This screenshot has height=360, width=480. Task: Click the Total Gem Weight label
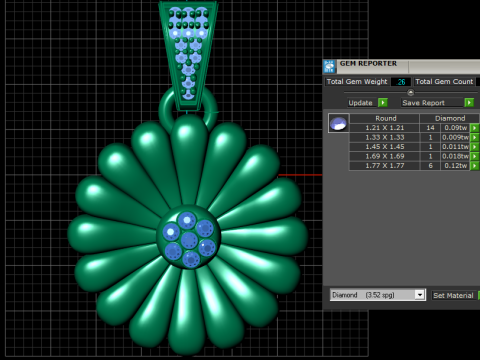tap(357, 82)
